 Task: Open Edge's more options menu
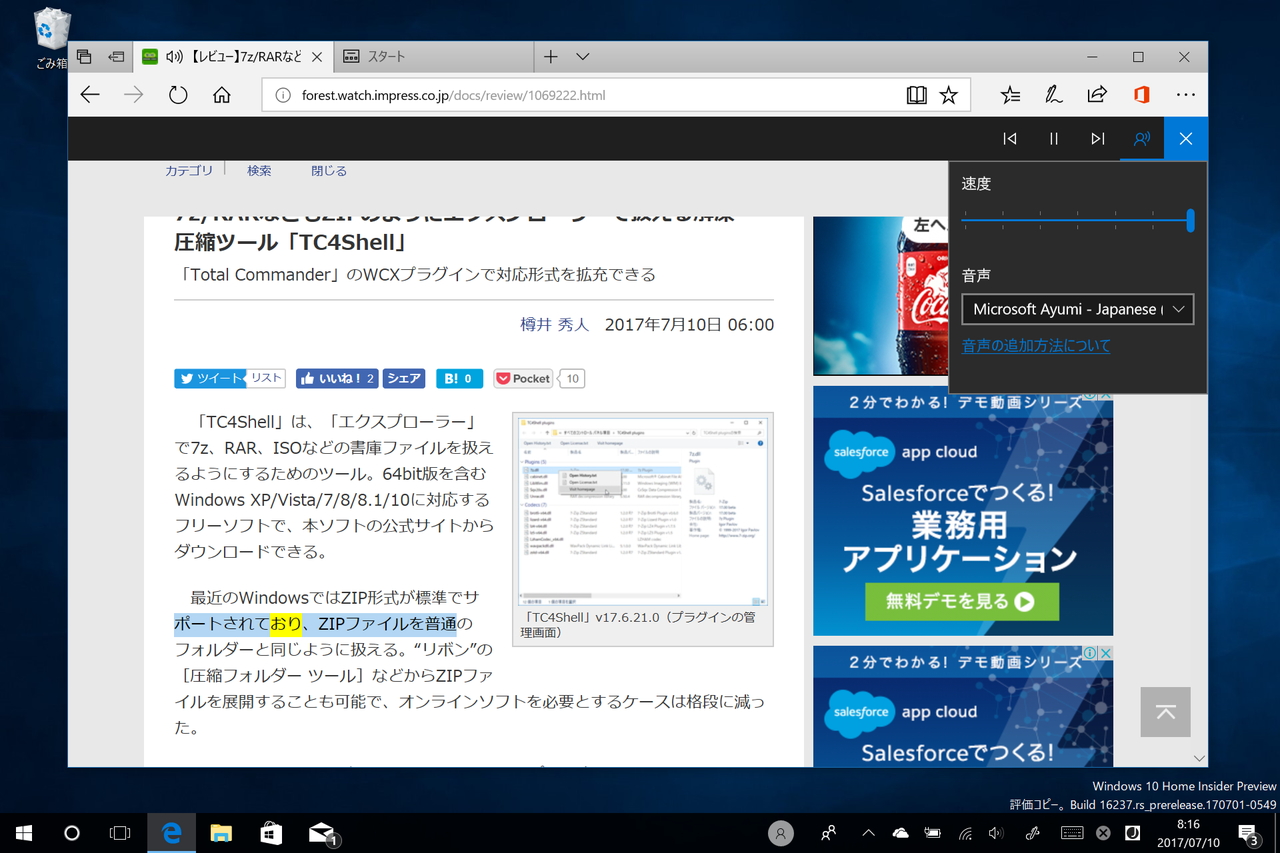[1185, 94]
